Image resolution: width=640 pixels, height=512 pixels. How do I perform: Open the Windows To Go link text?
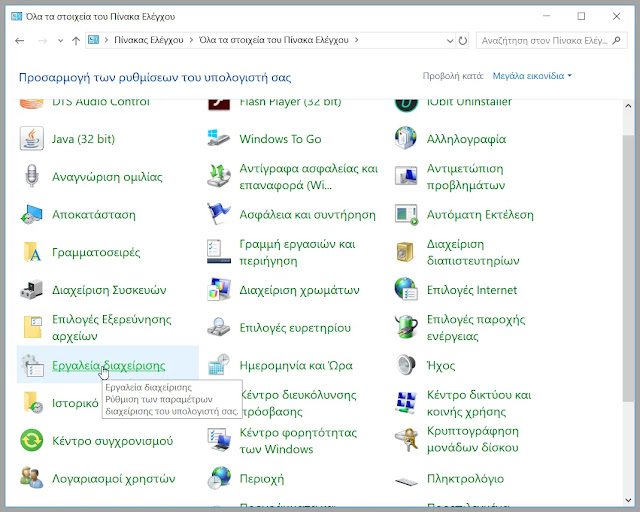click(280, 139)
